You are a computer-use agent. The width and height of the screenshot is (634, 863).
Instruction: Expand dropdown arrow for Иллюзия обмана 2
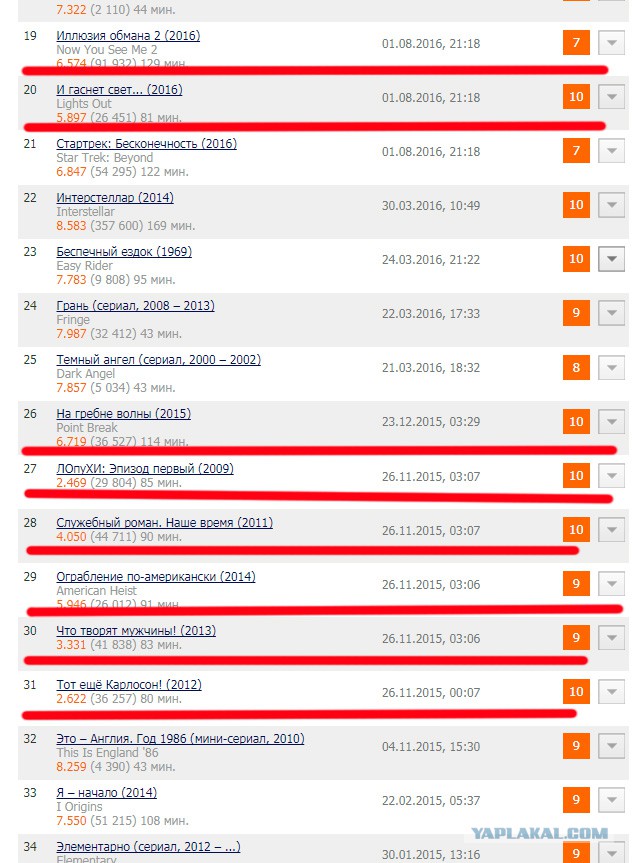[611, 42]
